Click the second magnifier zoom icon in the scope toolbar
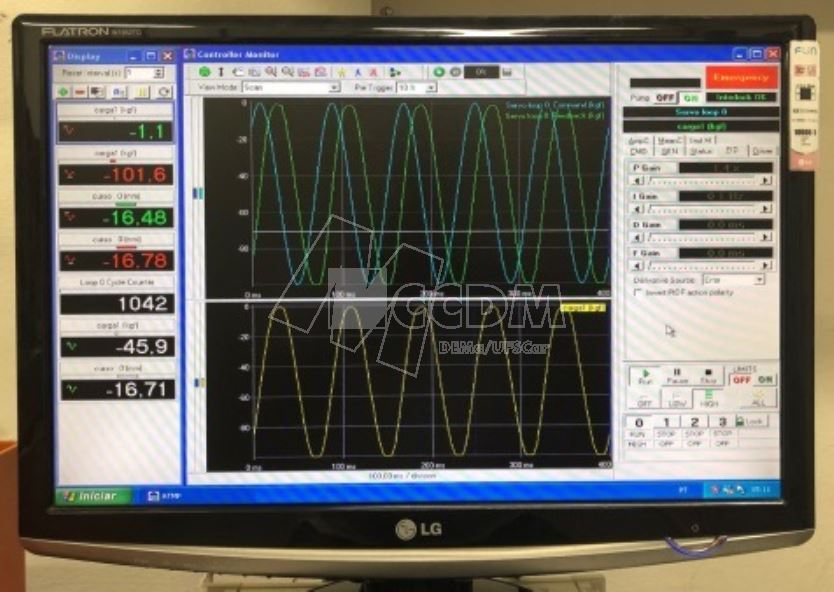This screenshot has height=592, width=834. coord(287,71)
